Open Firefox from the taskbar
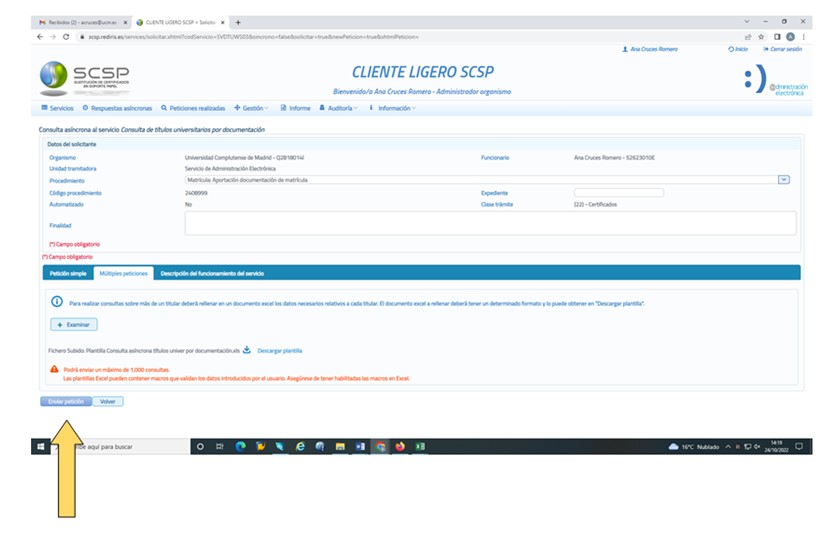Viewport: 834px width, 542px height. pyautogui.click(x=400, y=447)
